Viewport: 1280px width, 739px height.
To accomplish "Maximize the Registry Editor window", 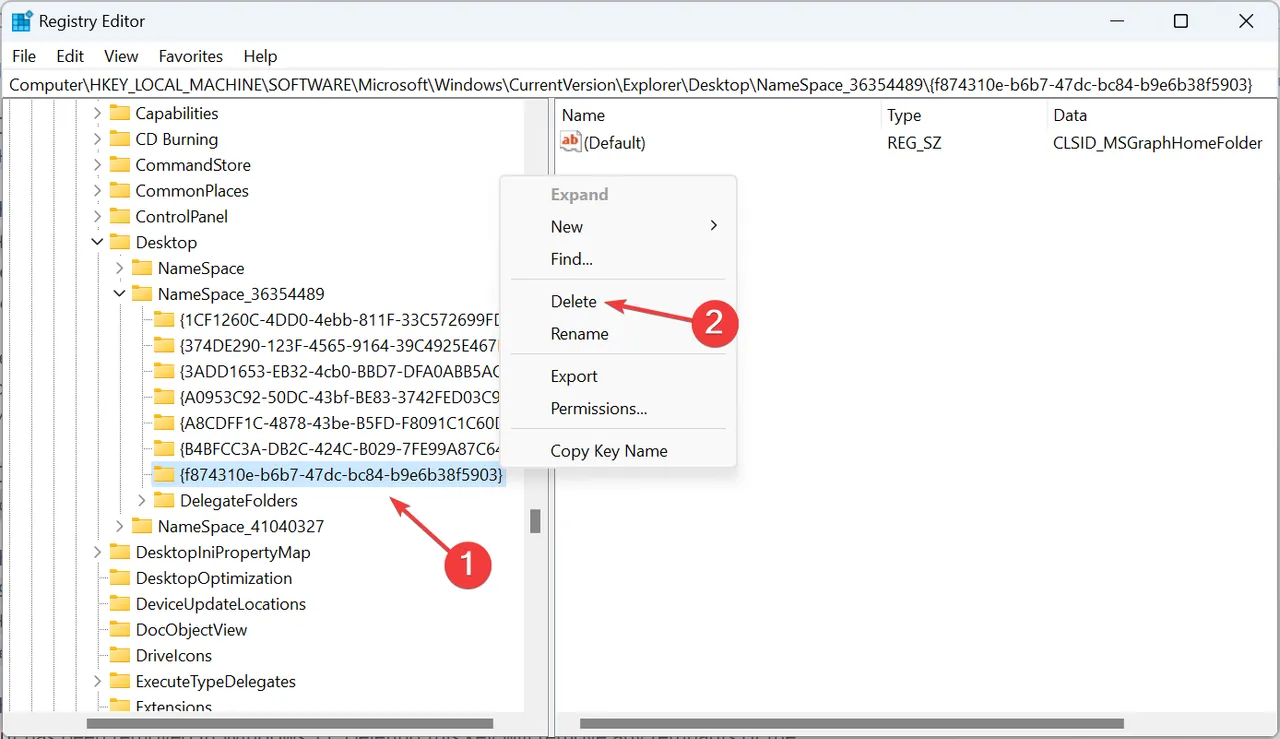I will [x=1180, y=21].
